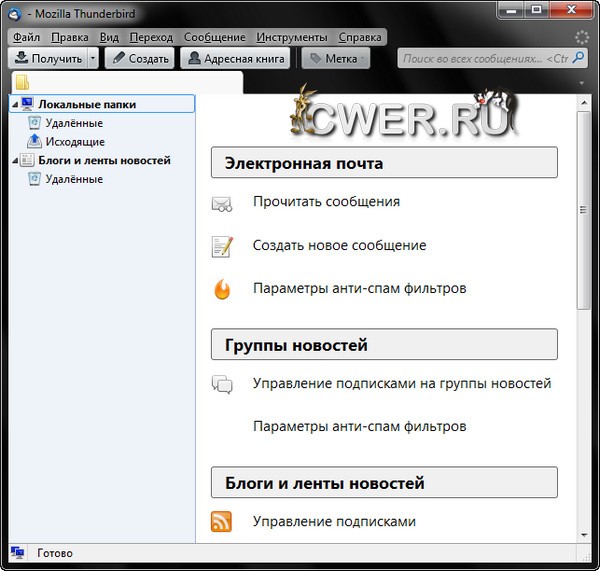Click the notepad icon beside Создать новое сообщение
Image resolution: width=600 pixels, height=571 pixels.
coord(222,246)
